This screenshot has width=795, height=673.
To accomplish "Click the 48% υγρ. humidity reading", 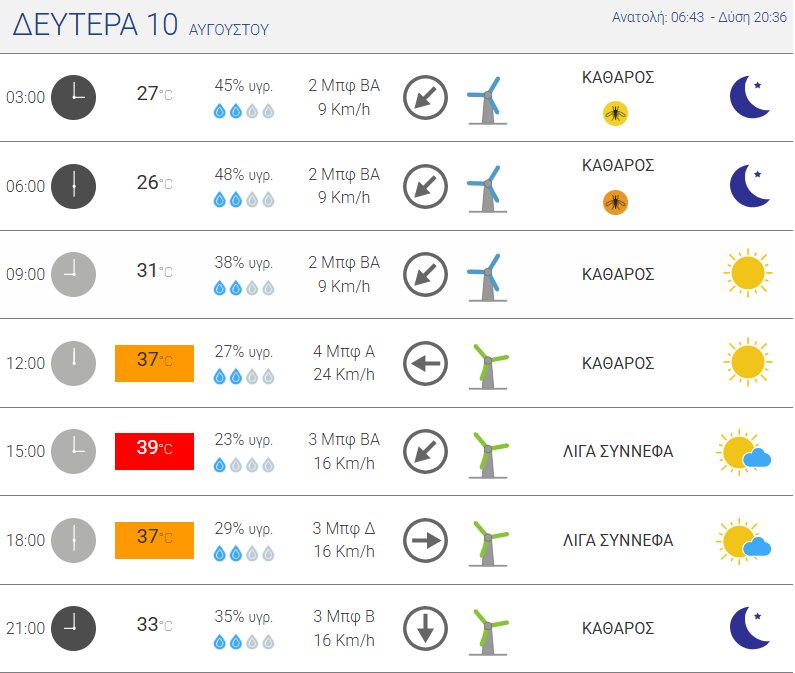I will click(x=244, y=174).
